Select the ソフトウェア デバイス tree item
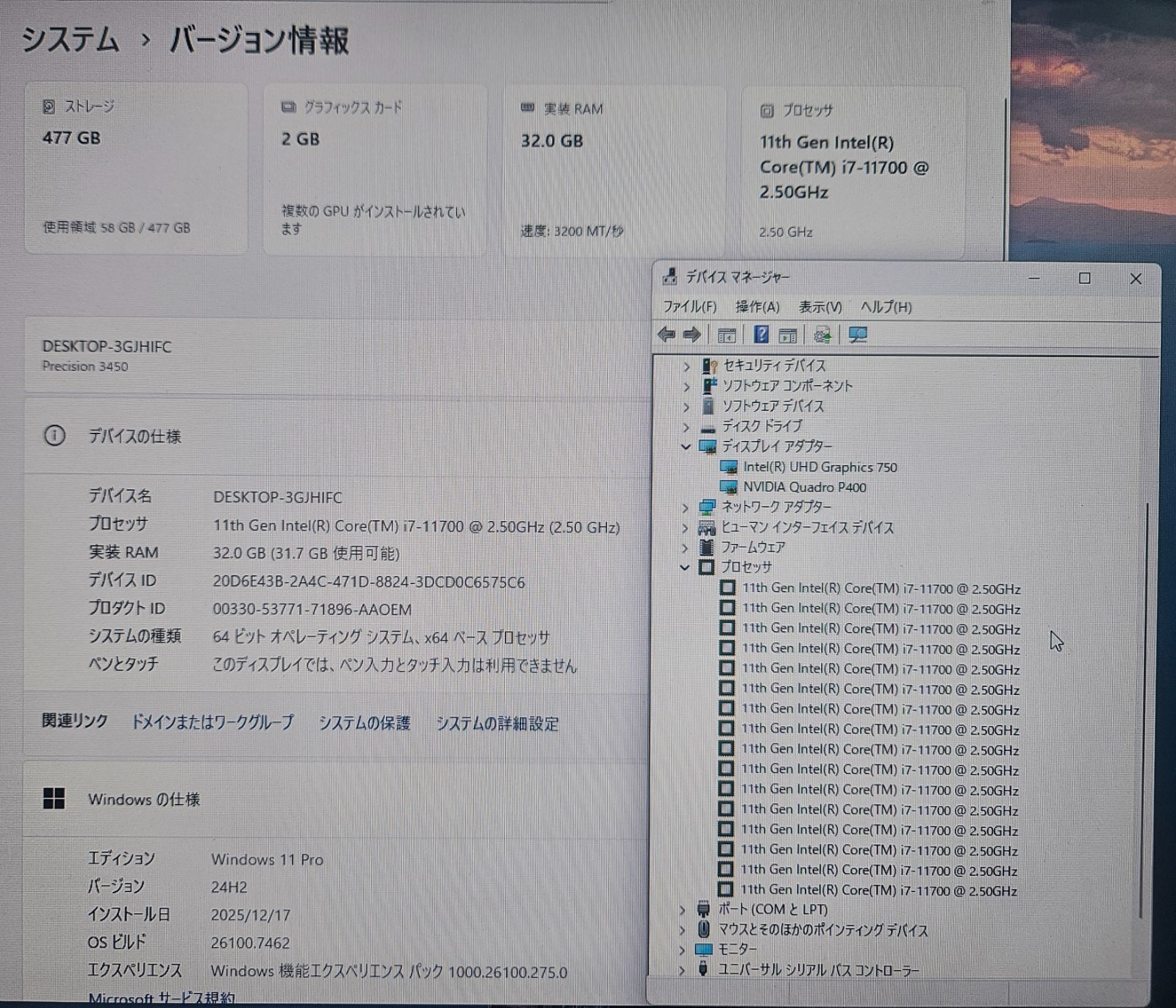Screen dimensions: 1176x1008 772,406
